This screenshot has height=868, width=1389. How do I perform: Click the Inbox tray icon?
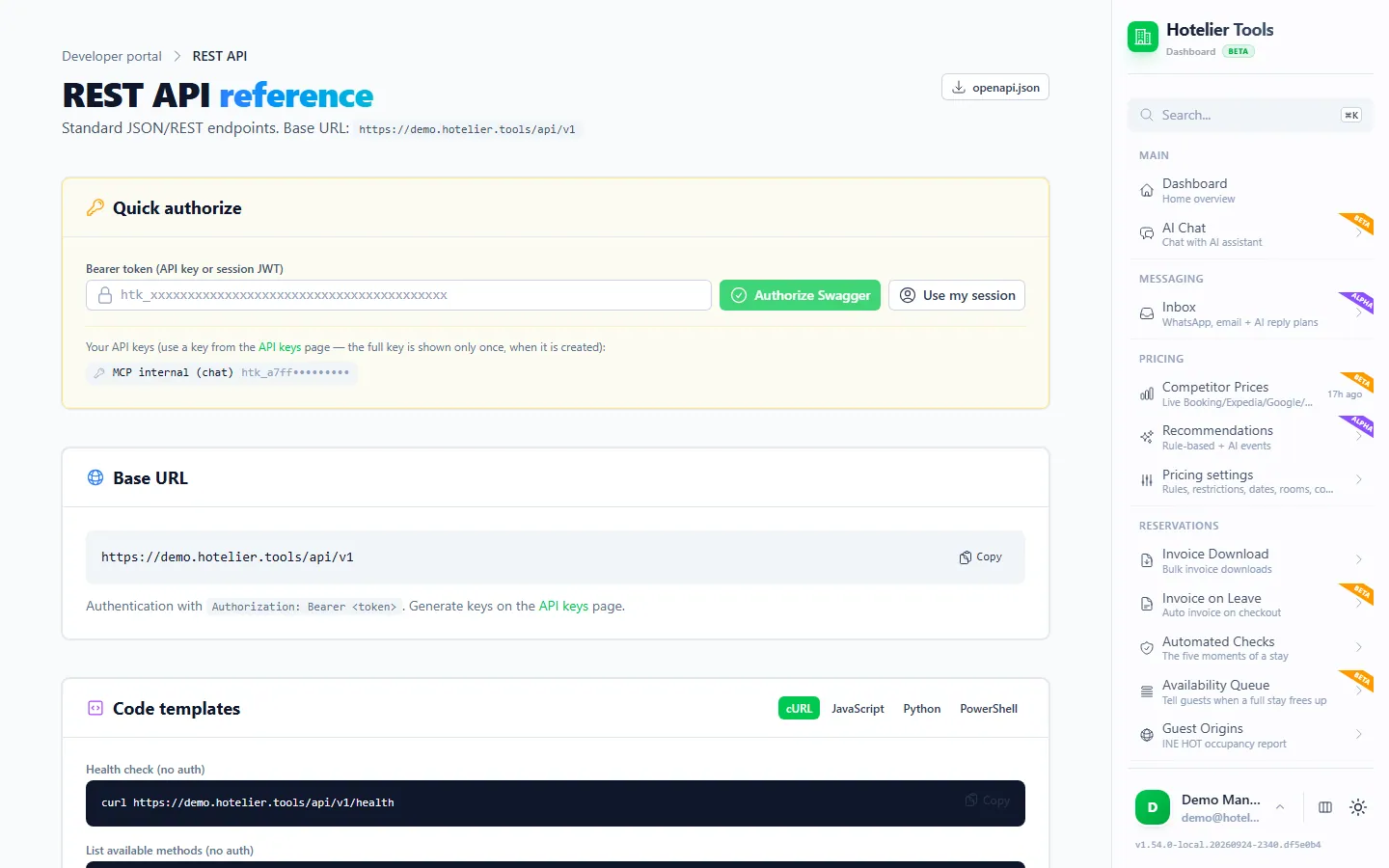point(1147,313)
